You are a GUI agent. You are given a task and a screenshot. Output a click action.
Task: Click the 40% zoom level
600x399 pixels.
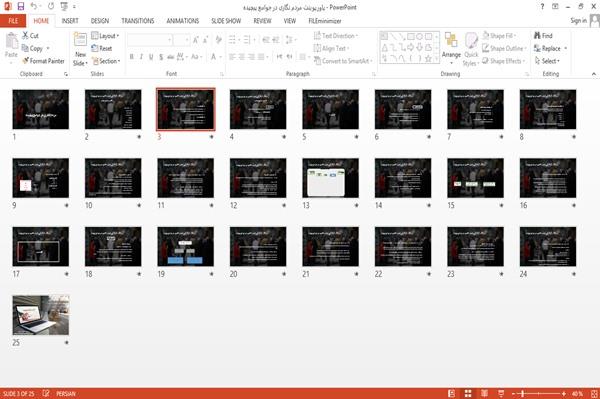[577, 393]
